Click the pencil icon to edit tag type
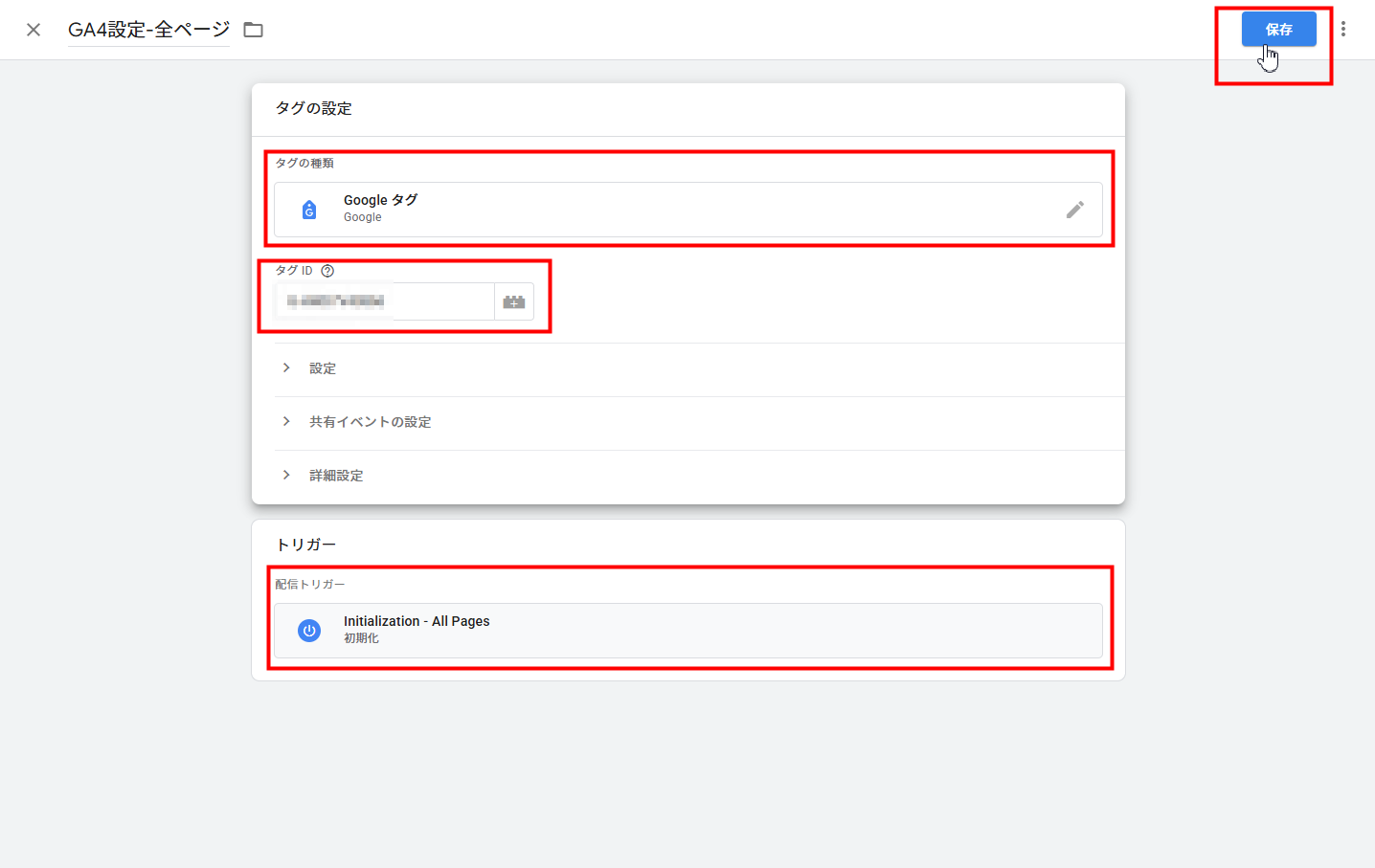This screenshot has width=1375, height=868. 1074,210
